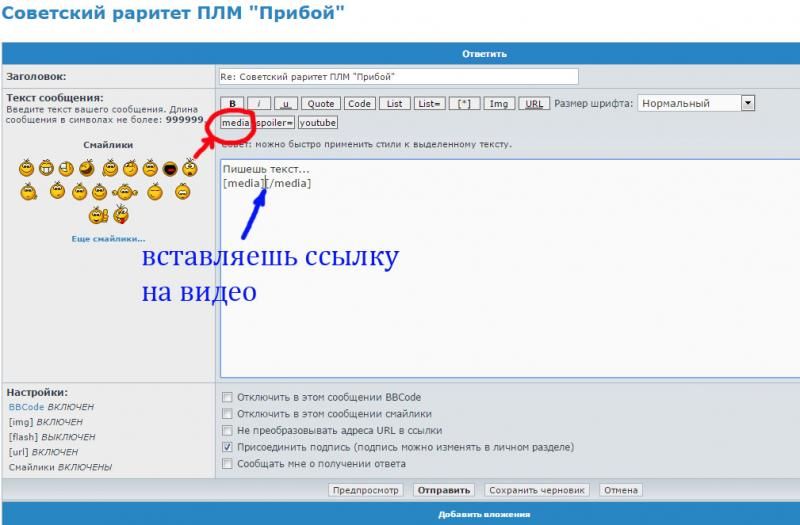The image size is (800, 525).
Task: Click the Img BBCode button
Action: tap(499, 104)
